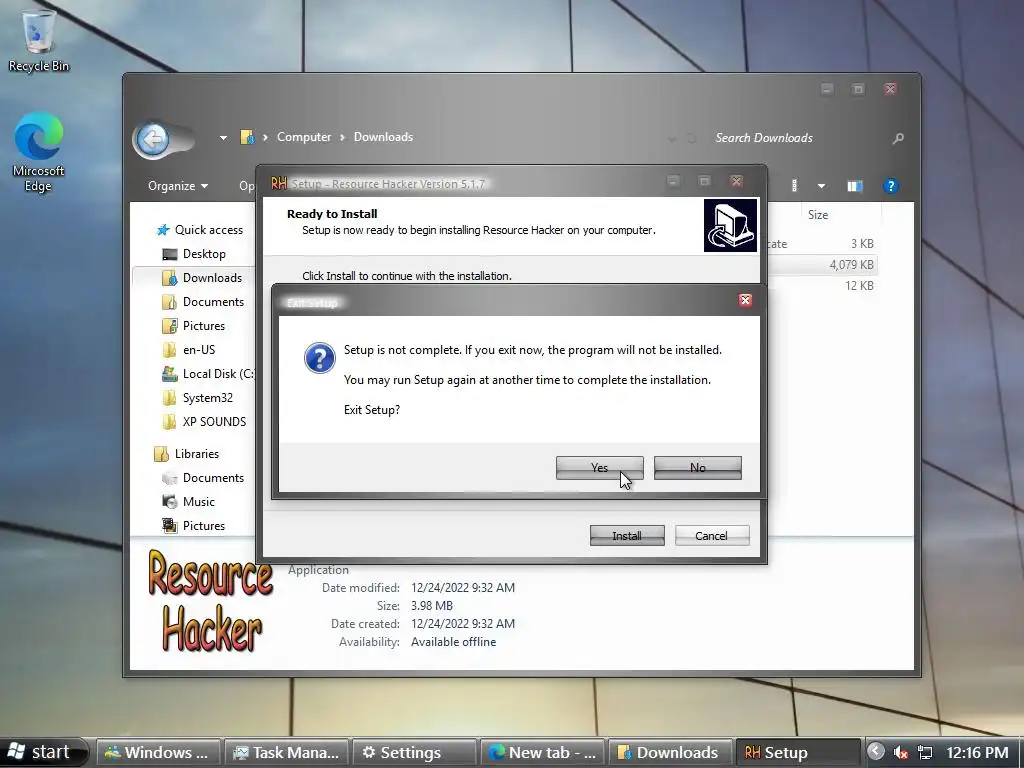1024x768 pixels.
Task: Open the Organize menu in Explorer
Action: point(178,186)
